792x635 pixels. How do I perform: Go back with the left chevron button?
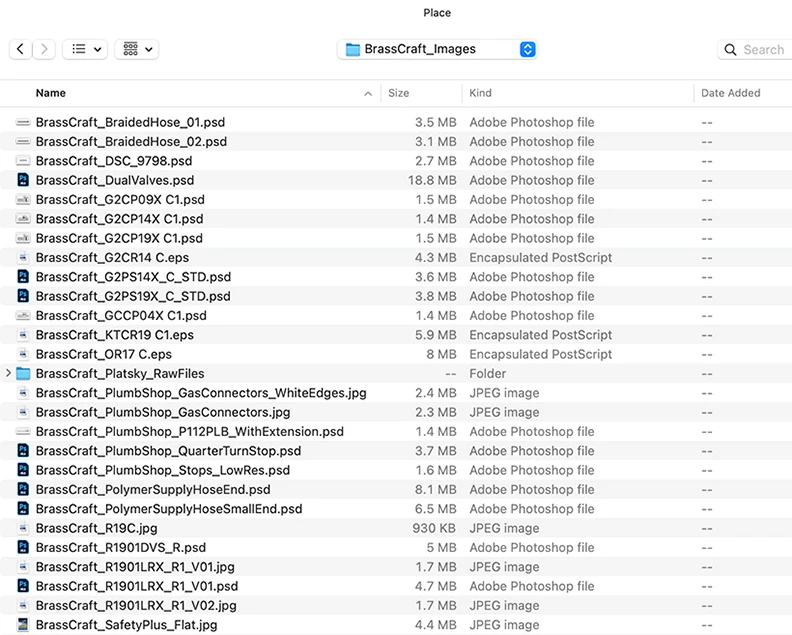21,49
